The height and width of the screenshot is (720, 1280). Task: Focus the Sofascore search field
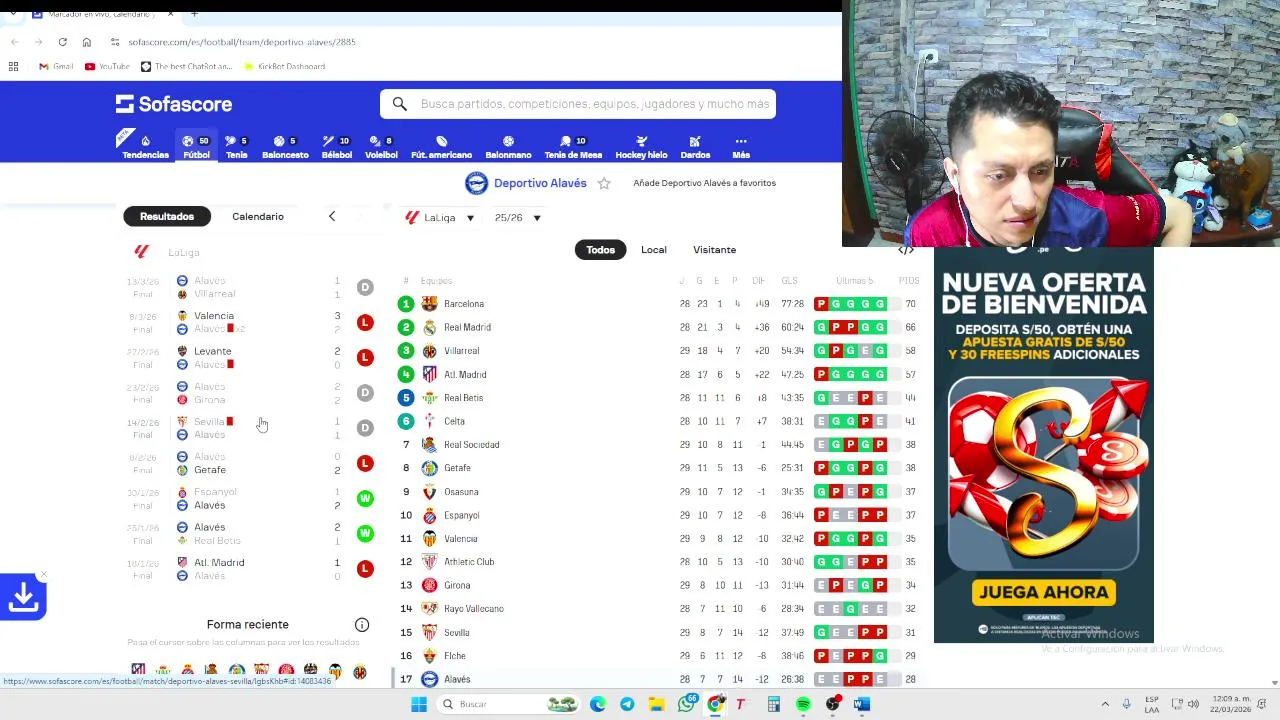pyautogui.click(x=578, y=104)
